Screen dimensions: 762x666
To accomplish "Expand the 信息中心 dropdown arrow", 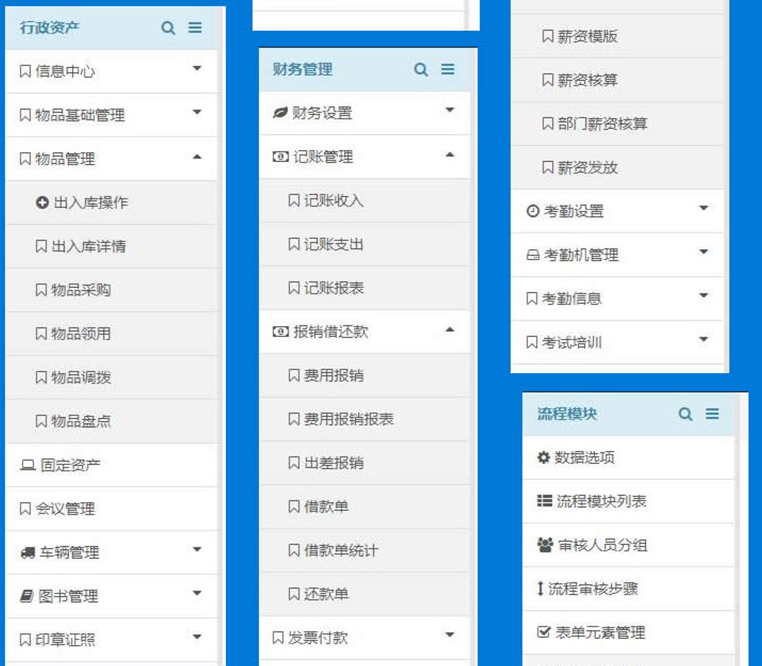I will [x=197, y=69].
